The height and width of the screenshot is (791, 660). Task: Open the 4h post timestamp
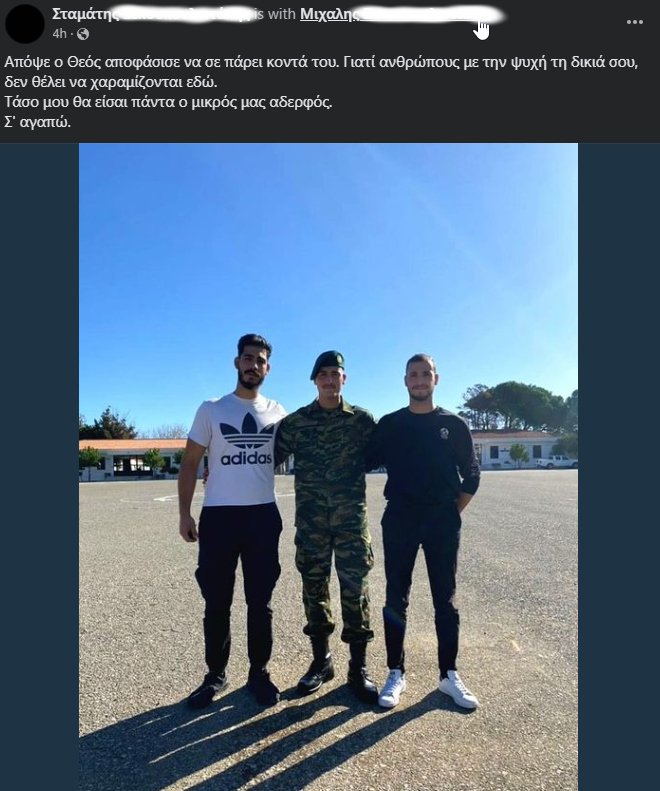coord(60,34)
